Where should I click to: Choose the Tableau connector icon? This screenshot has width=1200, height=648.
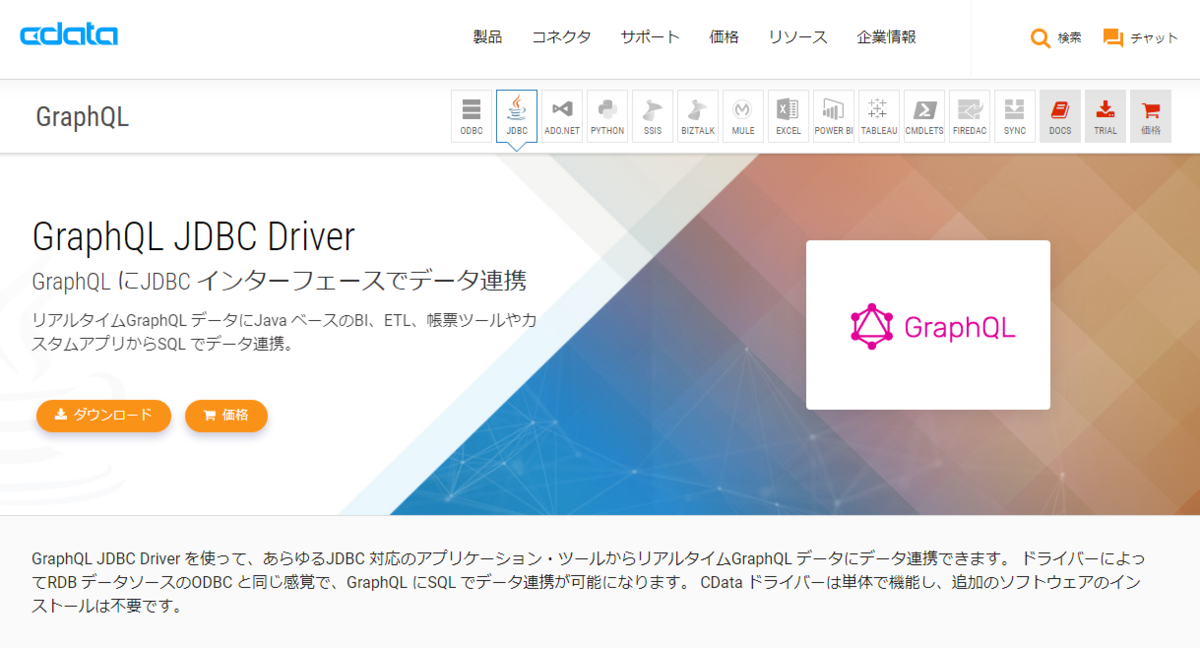pyautogui.click(x=879, y=116)
